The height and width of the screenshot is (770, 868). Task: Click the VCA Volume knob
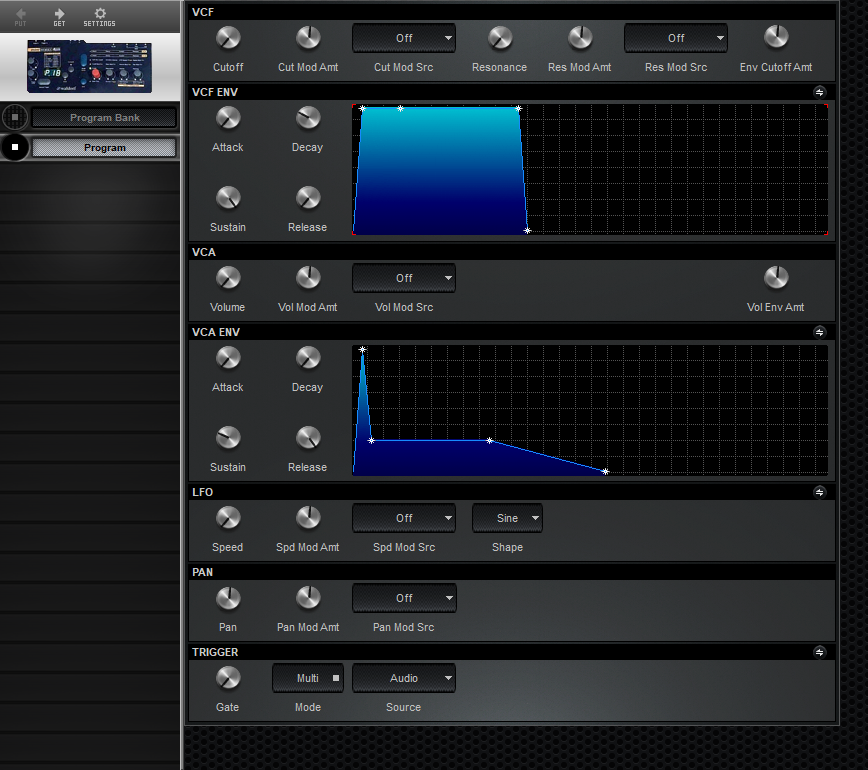point(228,278)
